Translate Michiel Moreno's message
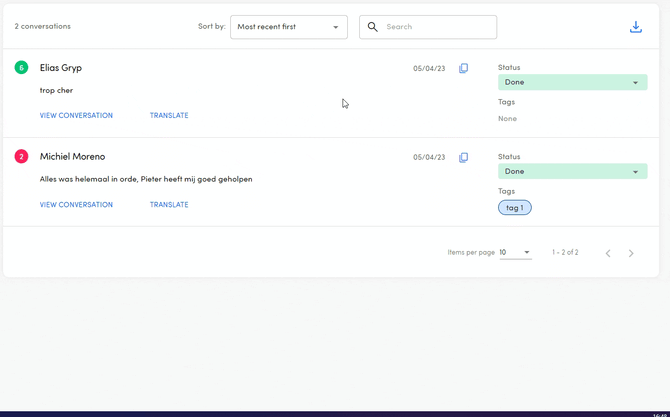 click(x=169, y=205)
